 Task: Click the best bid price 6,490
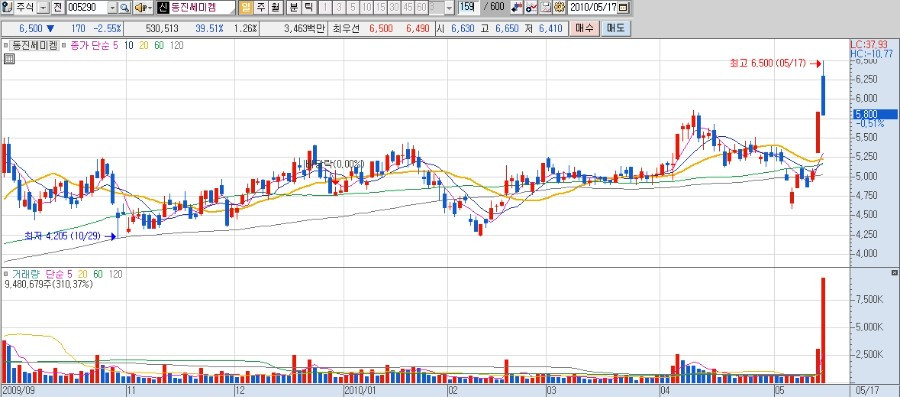(417, 28)
